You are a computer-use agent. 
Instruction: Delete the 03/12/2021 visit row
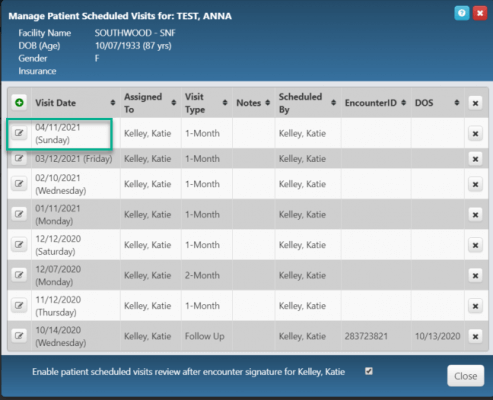475,159
